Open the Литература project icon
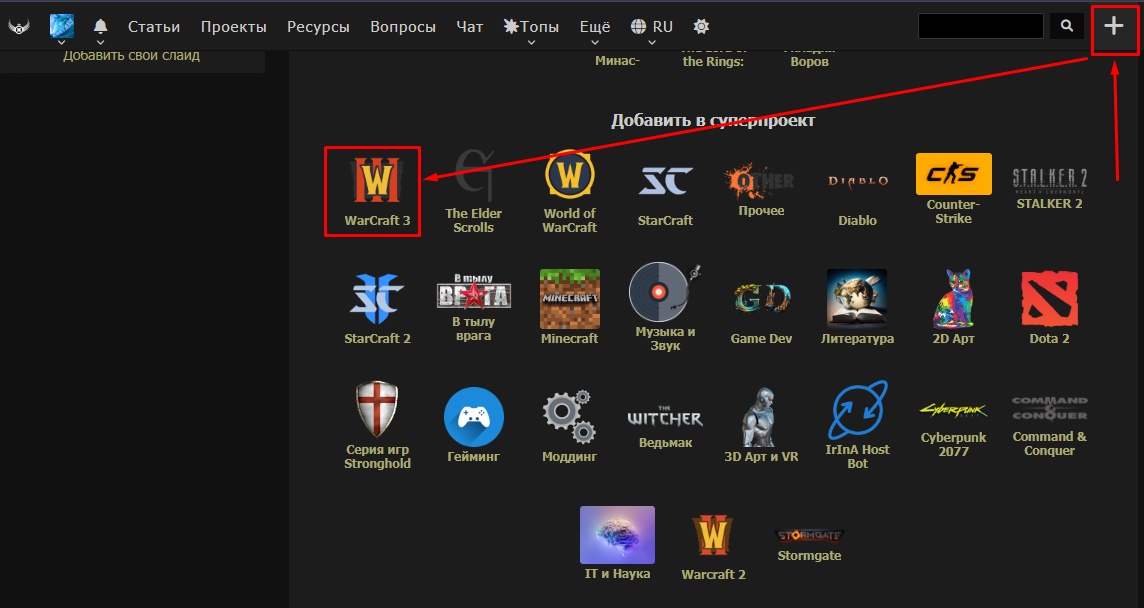The height and width of the screenshot is (608, 1144). click(857, 299)
